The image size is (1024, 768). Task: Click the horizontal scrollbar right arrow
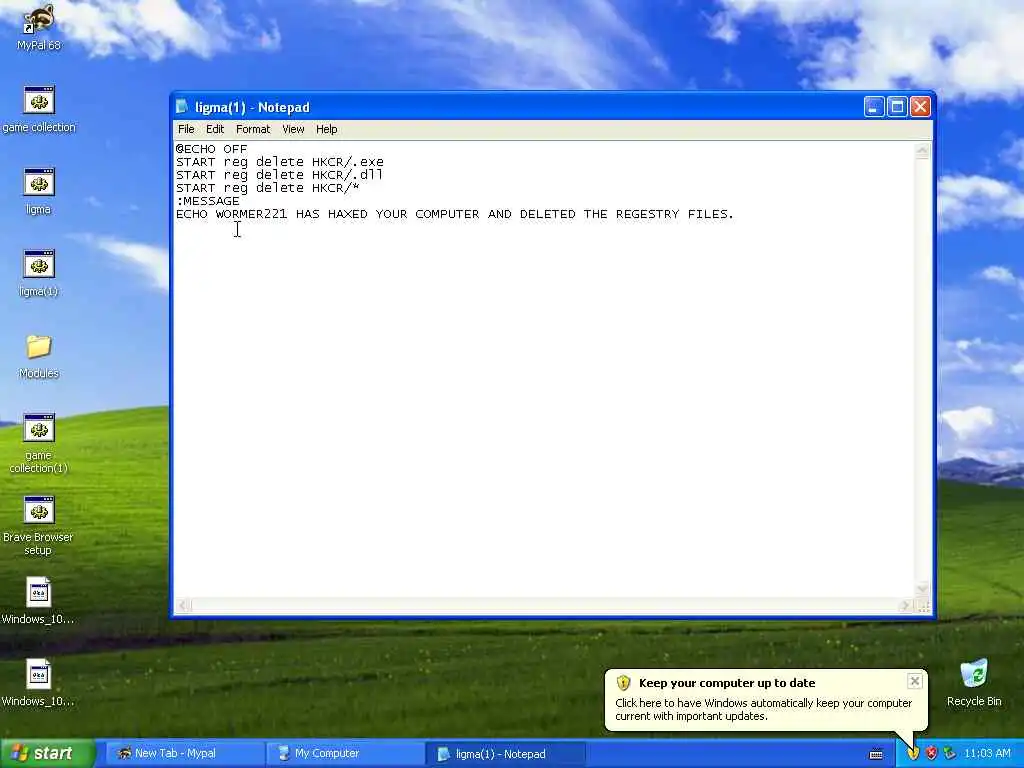tap(905, 606)
